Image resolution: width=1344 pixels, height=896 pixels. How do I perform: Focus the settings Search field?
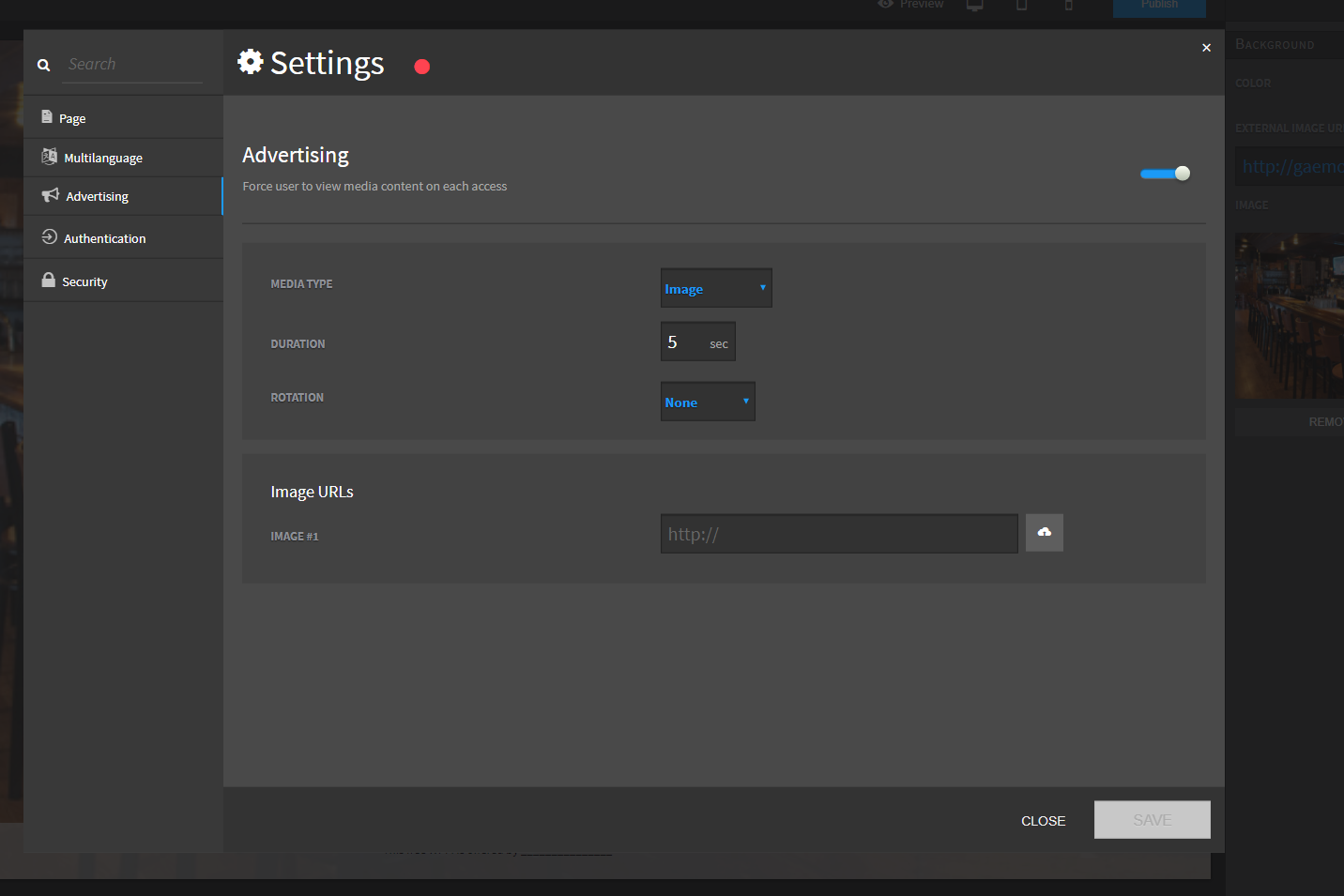pyautogui.click(x=132, y=65)
